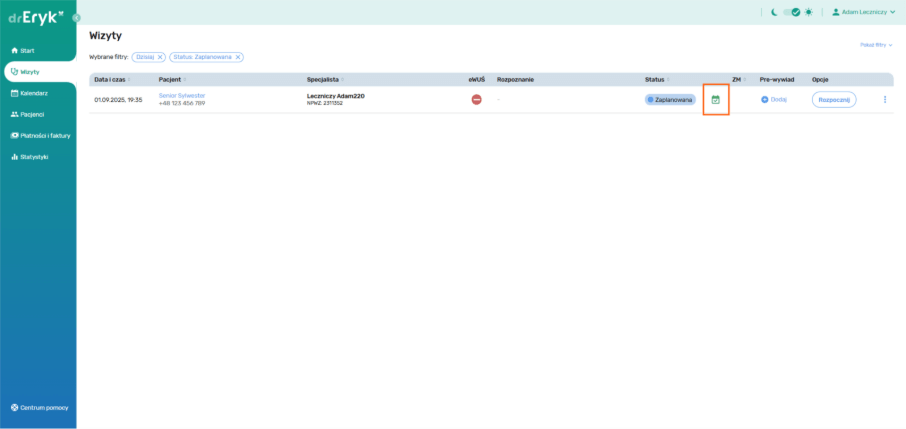Click the visit date 01.09.2025, 19:35
The height and width of the screenshot is (429, 906).
[x=118, y=99]
